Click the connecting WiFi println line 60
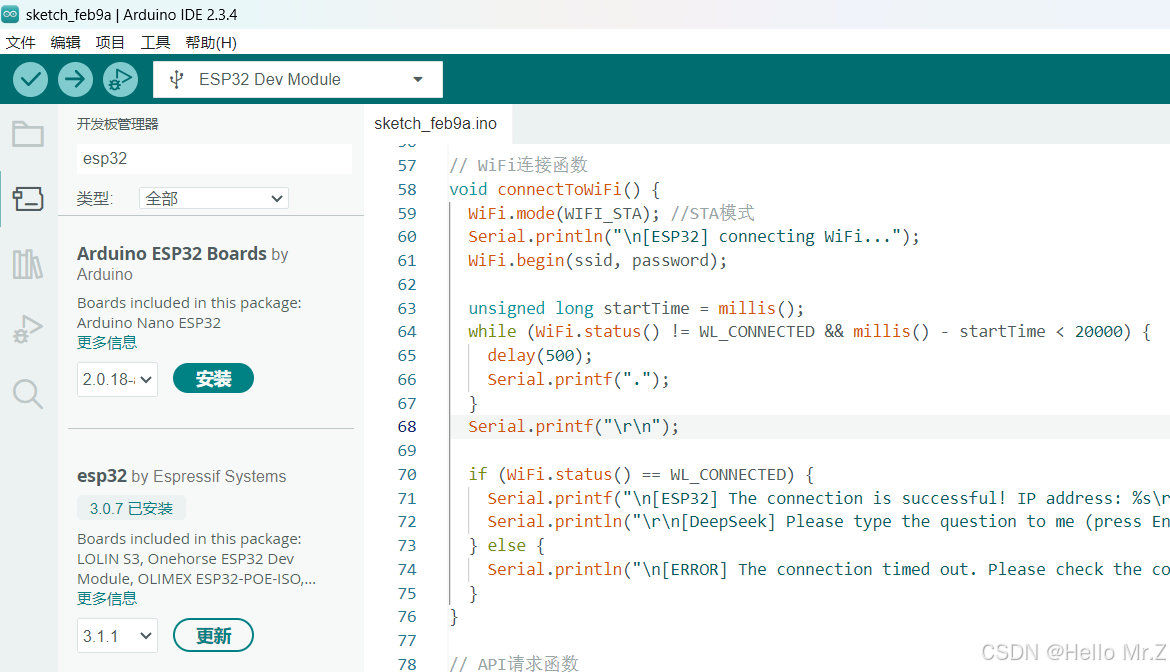1170x672 pixels. 694,236
